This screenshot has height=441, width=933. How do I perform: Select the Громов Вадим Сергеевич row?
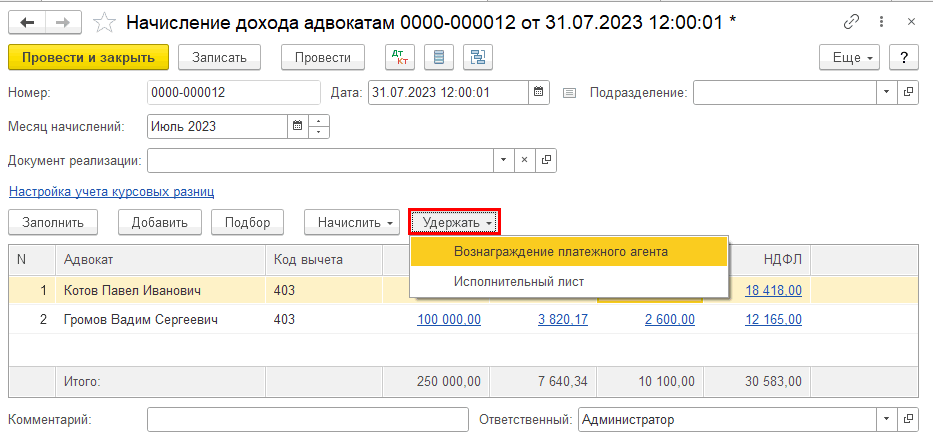[140, 320]
